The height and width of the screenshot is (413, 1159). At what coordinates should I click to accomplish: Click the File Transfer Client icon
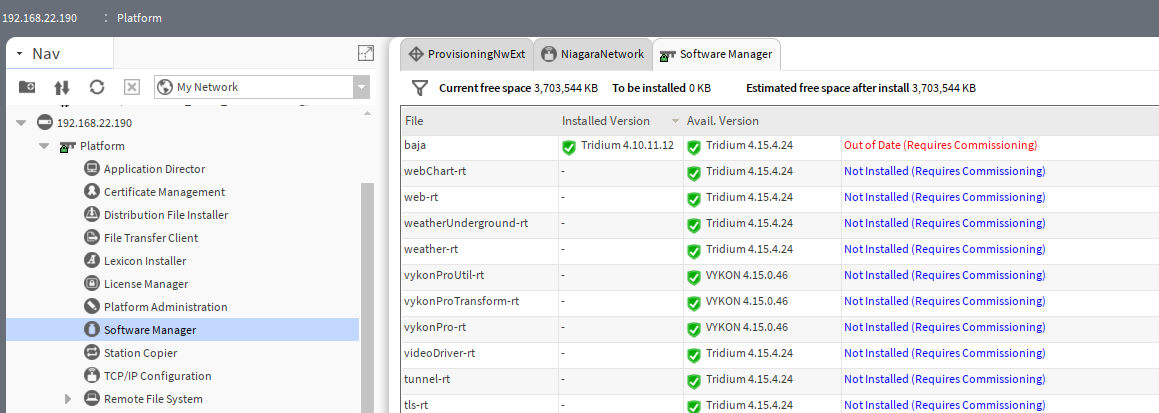92,237
